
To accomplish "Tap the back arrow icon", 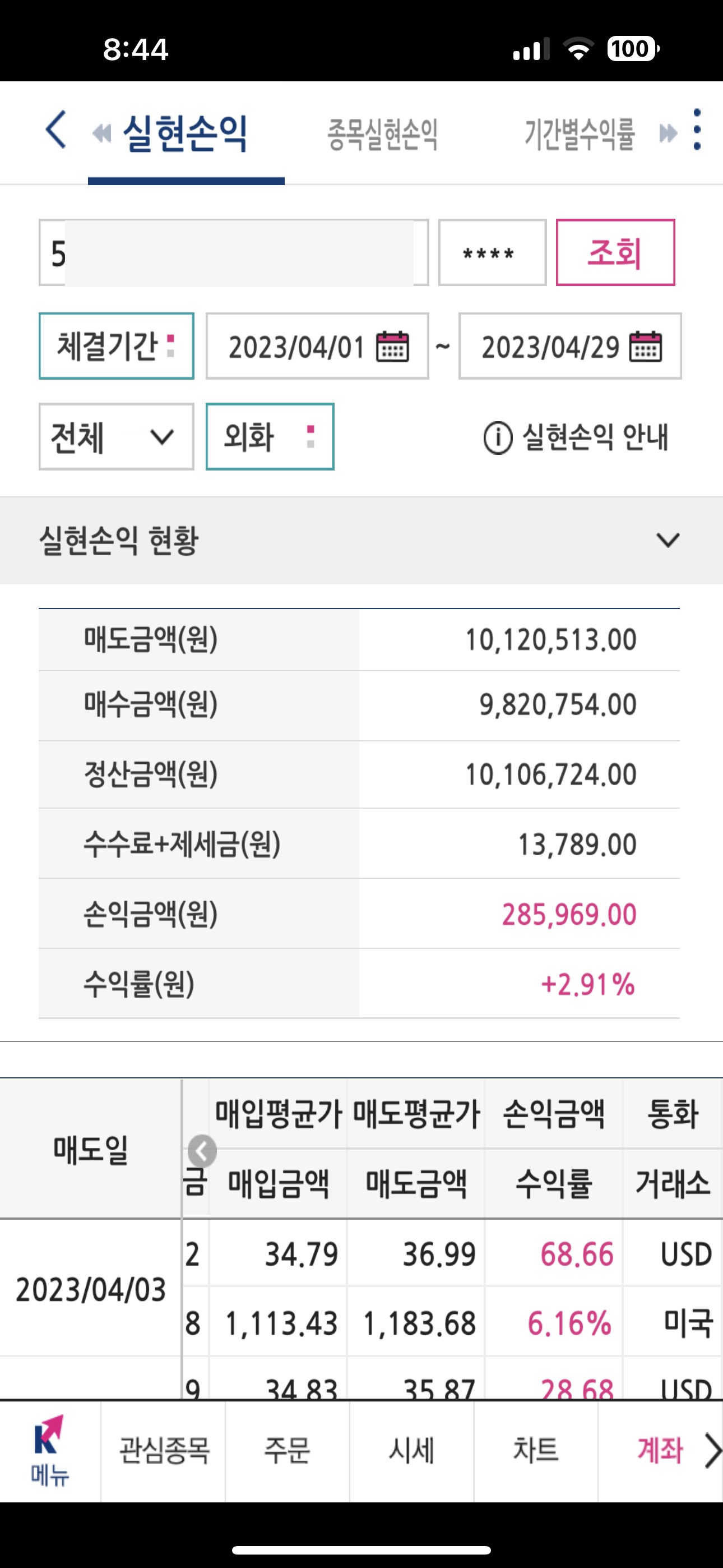I will pyautogui.click(x=56, y=130).
